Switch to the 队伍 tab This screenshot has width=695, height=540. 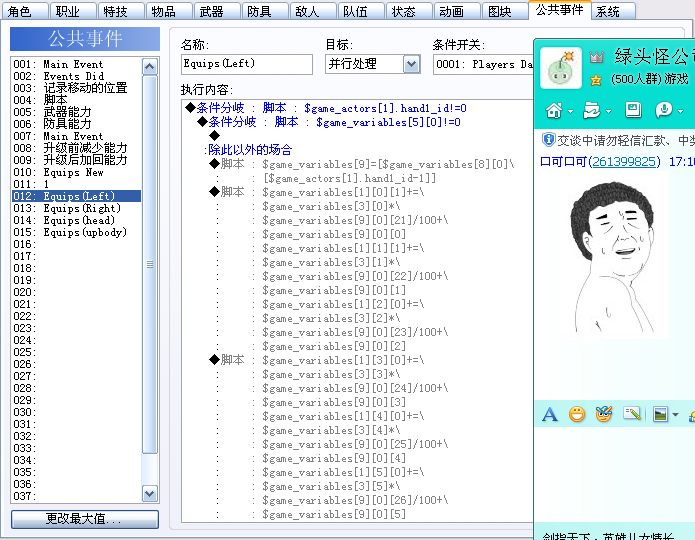click(361, 11)
